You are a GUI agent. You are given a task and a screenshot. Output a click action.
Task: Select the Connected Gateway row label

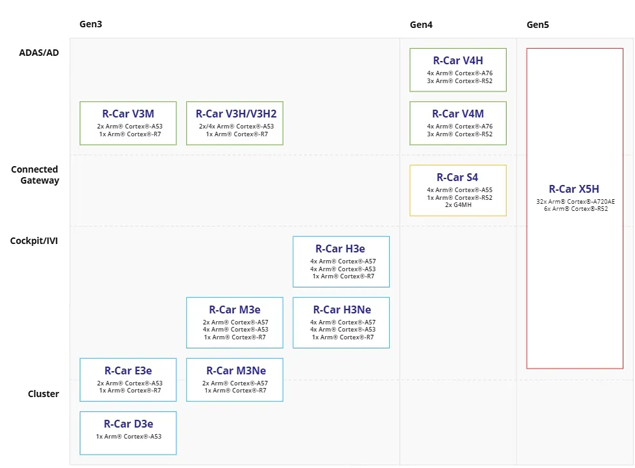click(x=35, y=175)
